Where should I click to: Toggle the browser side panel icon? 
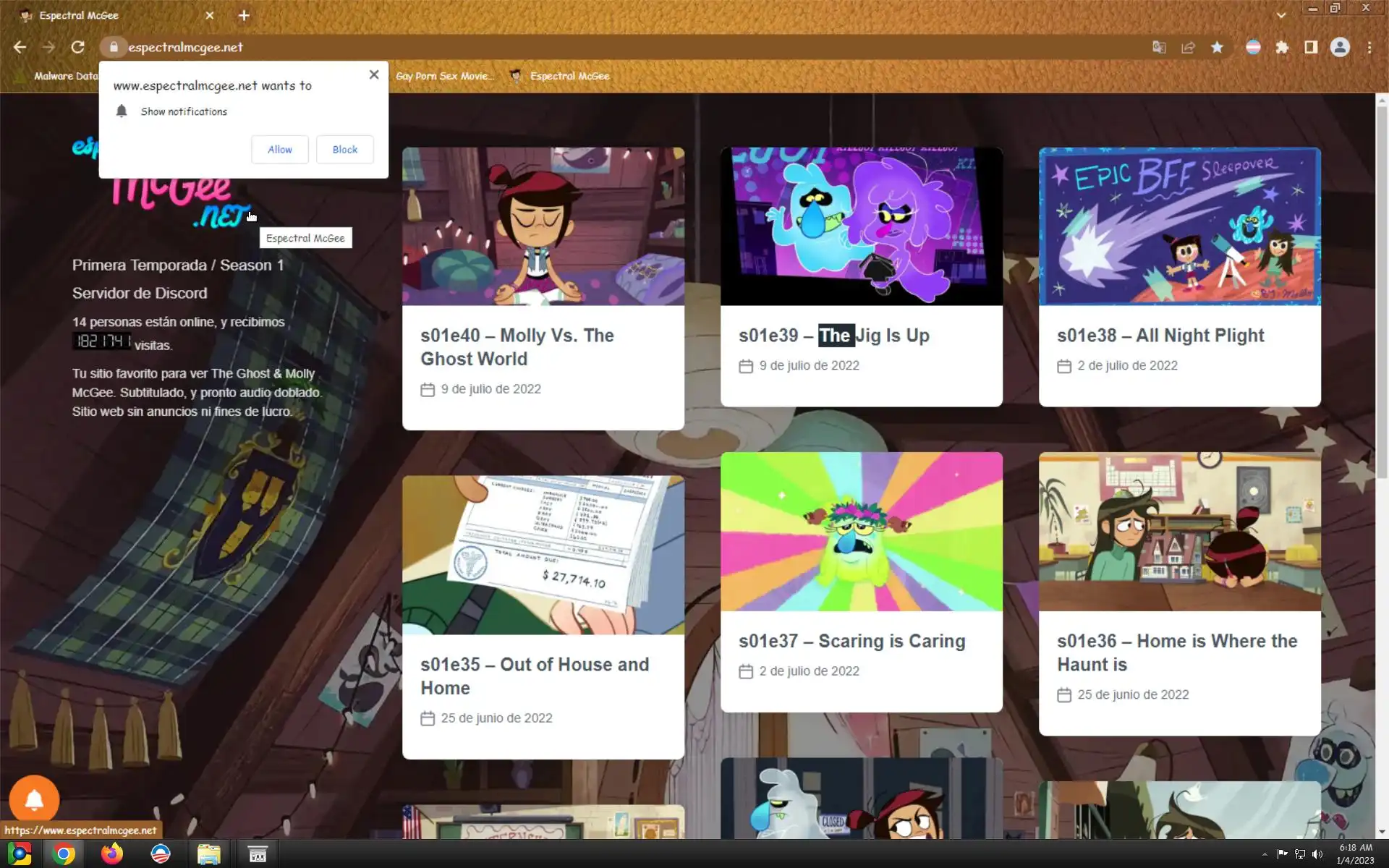[1311, 47]
